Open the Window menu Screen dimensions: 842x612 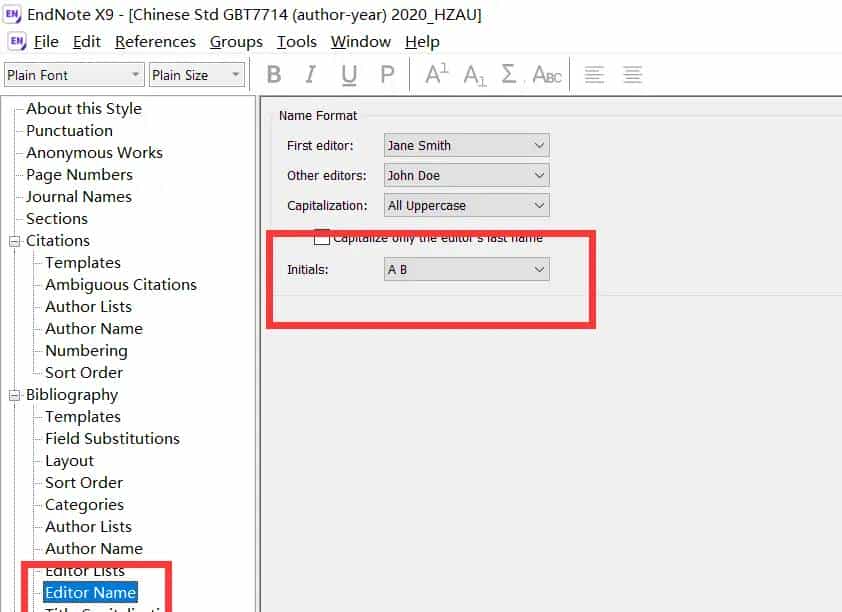coord(360,41)
